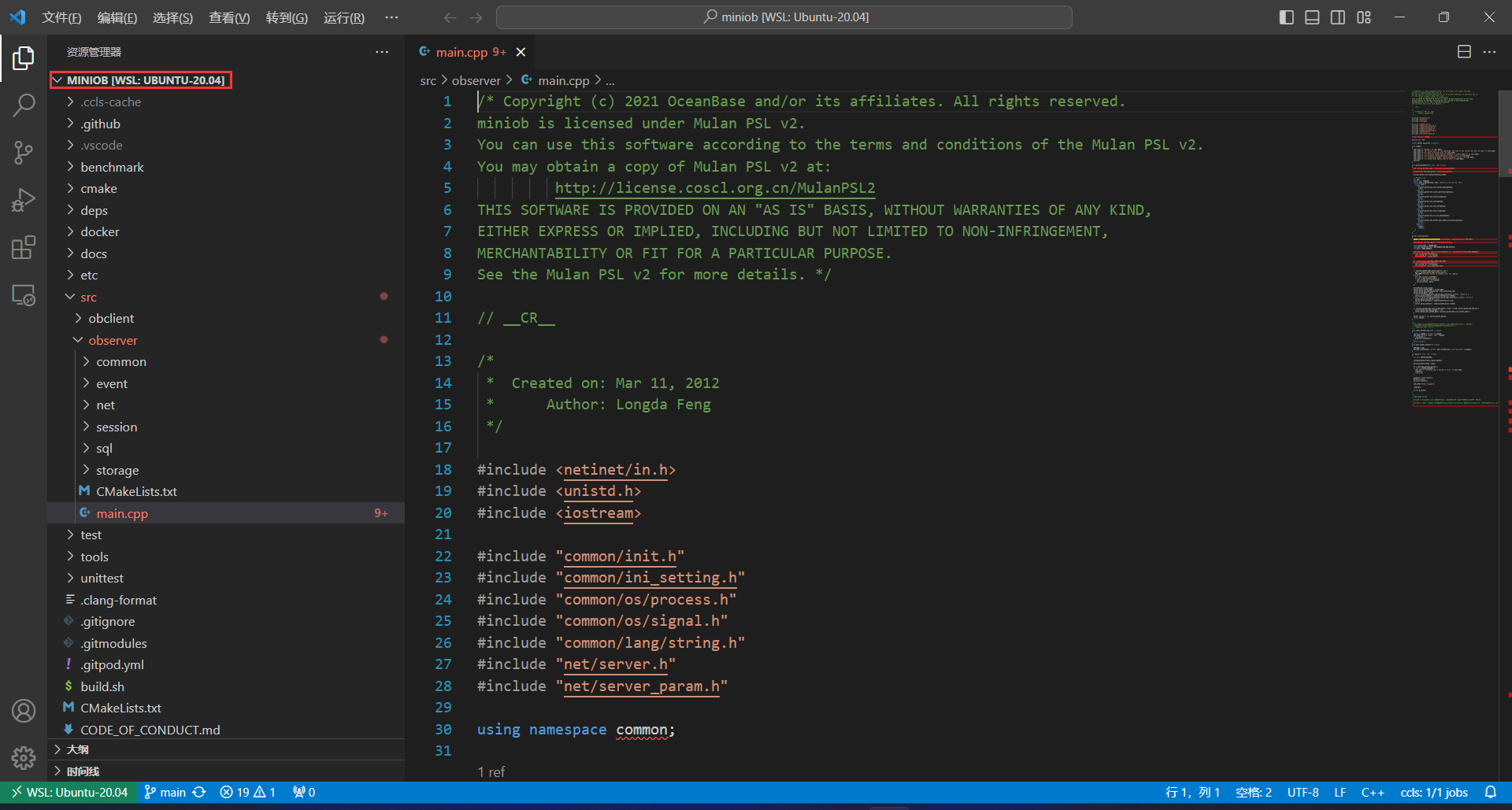This screenshot has width=1512, height=810.
Task: Open Remote Explorer view icon
Action: click(x=24, y=295)
